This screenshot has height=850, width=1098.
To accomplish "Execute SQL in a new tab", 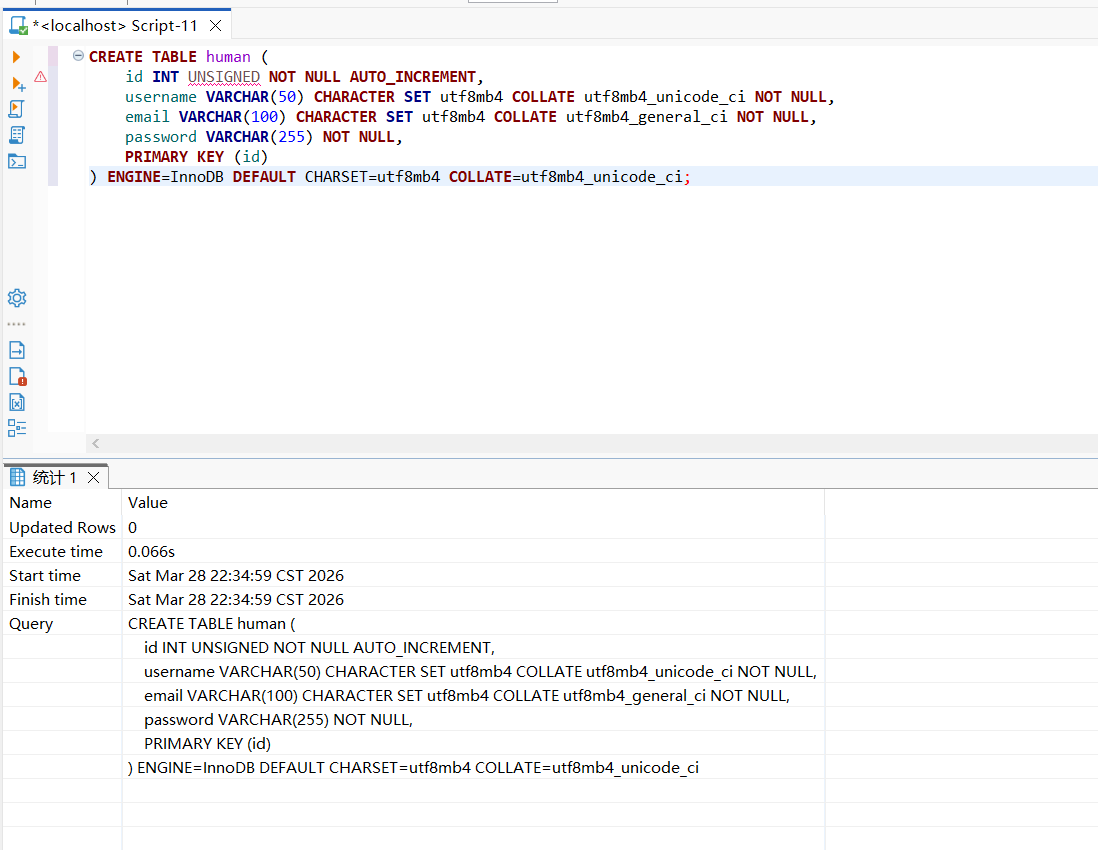I will click(17, 83).
